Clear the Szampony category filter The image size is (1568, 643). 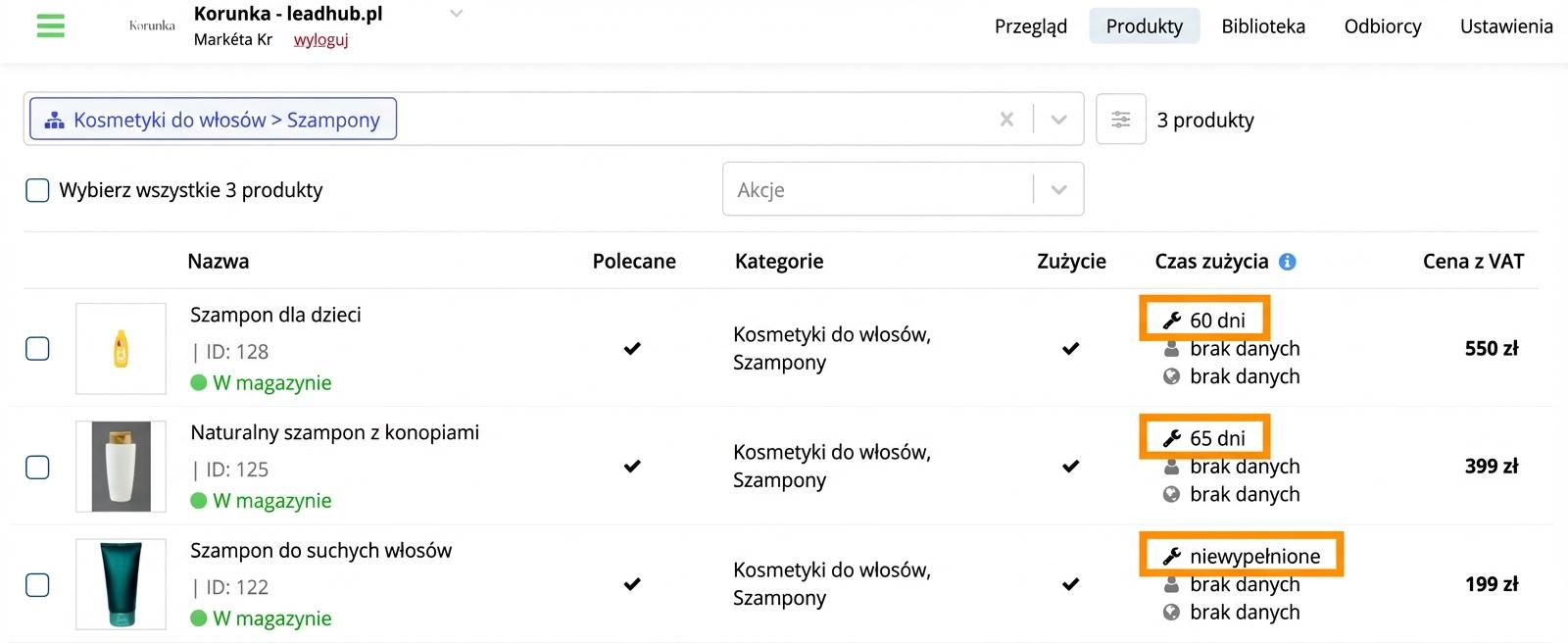pyautogui.click(x=1006, y=120)
